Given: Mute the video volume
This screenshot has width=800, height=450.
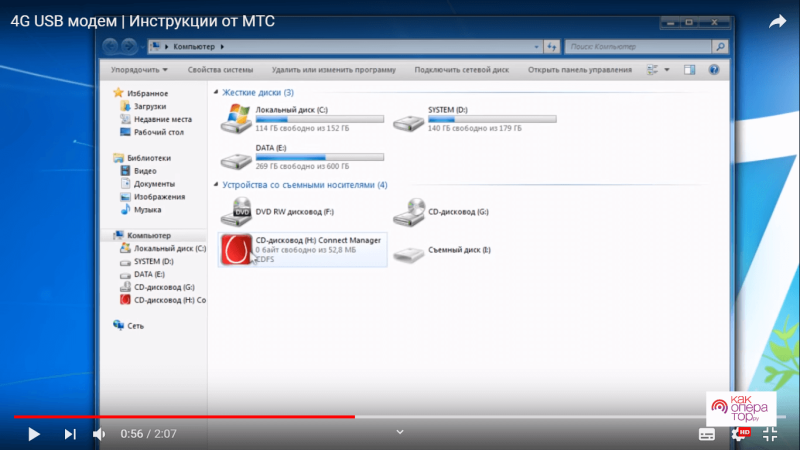Looking at the screenshot, I should [x=99, y=434].
